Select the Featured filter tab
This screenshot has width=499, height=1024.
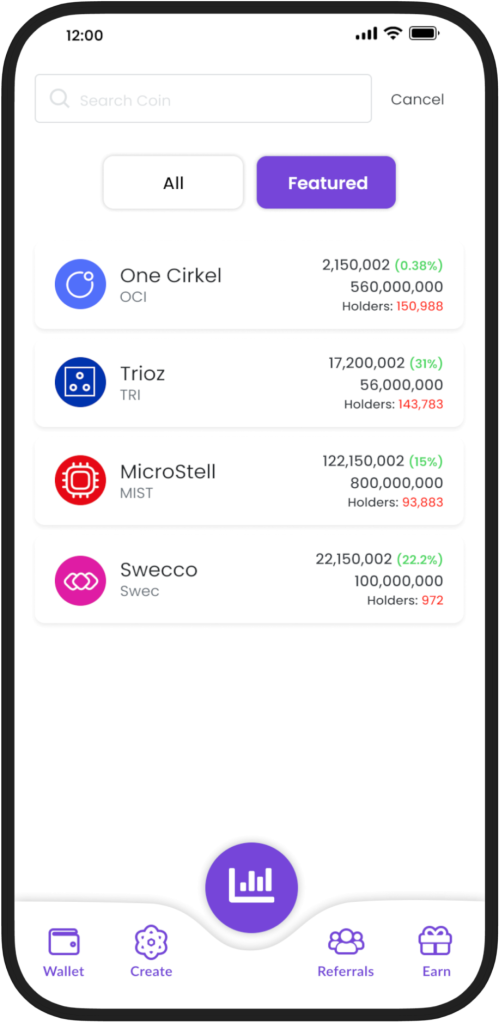pos(327,183)
